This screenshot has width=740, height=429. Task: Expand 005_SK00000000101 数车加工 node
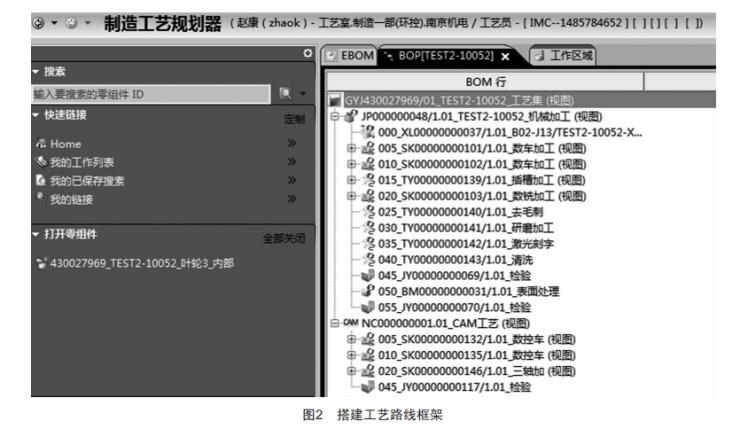coord(352,148)
